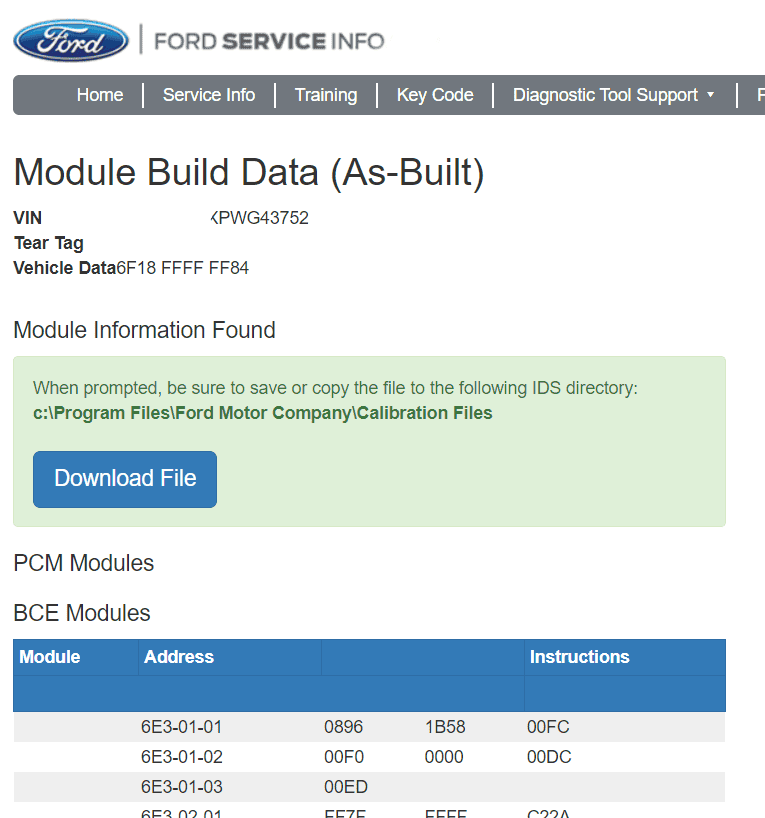The width and height of the screenshot is (765, 818).
Task: Click the Instructions column header
Action: click(579, 657)
